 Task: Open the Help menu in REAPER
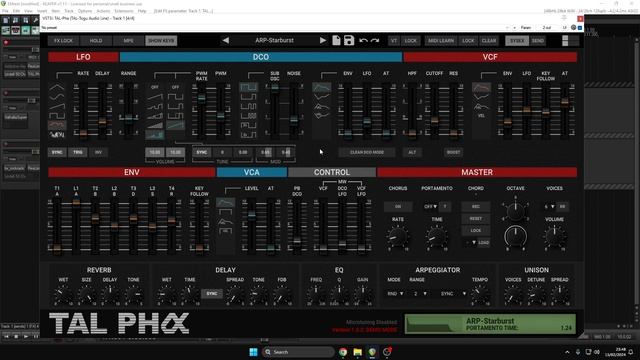tap(142, 11)
